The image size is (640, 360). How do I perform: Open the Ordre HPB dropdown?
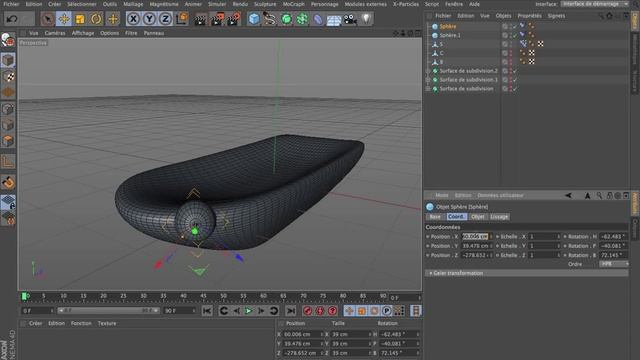[x=613, y=264]
